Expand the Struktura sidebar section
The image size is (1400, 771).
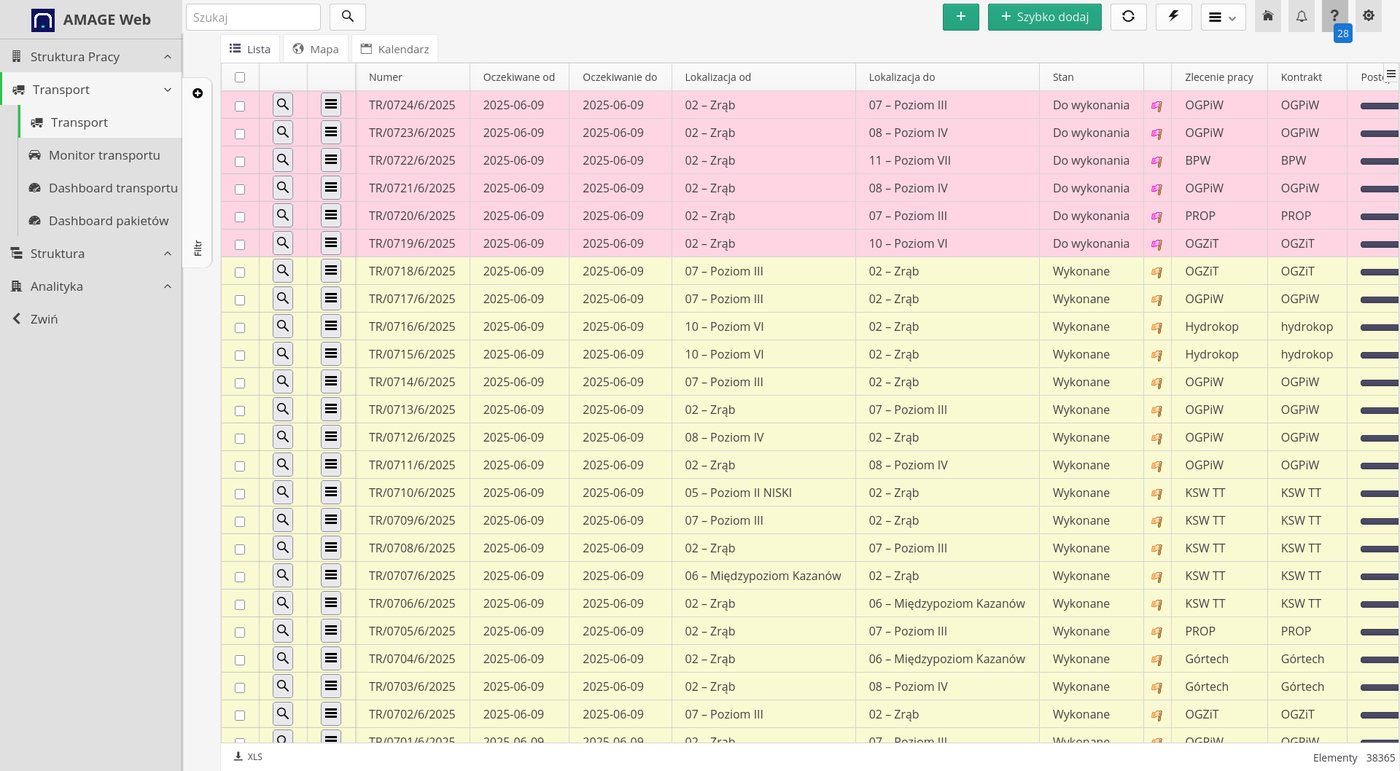pos(91,254)
